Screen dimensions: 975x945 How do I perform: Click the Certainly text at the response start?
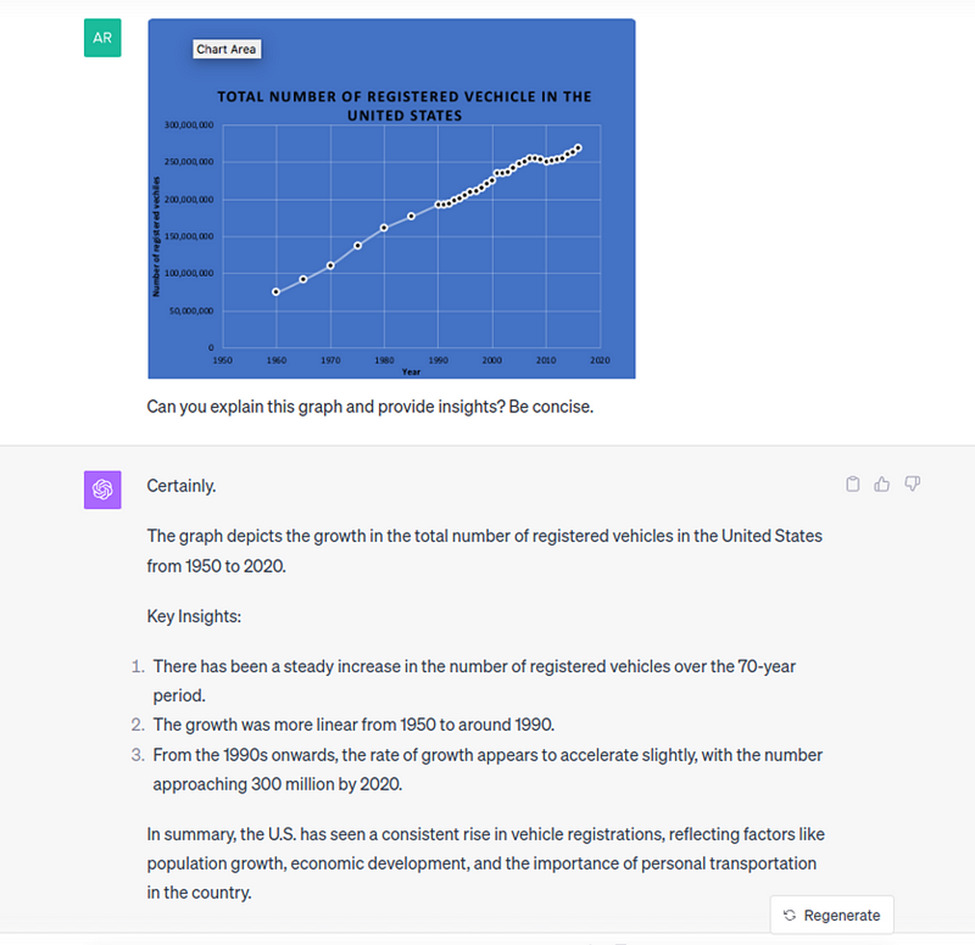(x=181, y=486)
